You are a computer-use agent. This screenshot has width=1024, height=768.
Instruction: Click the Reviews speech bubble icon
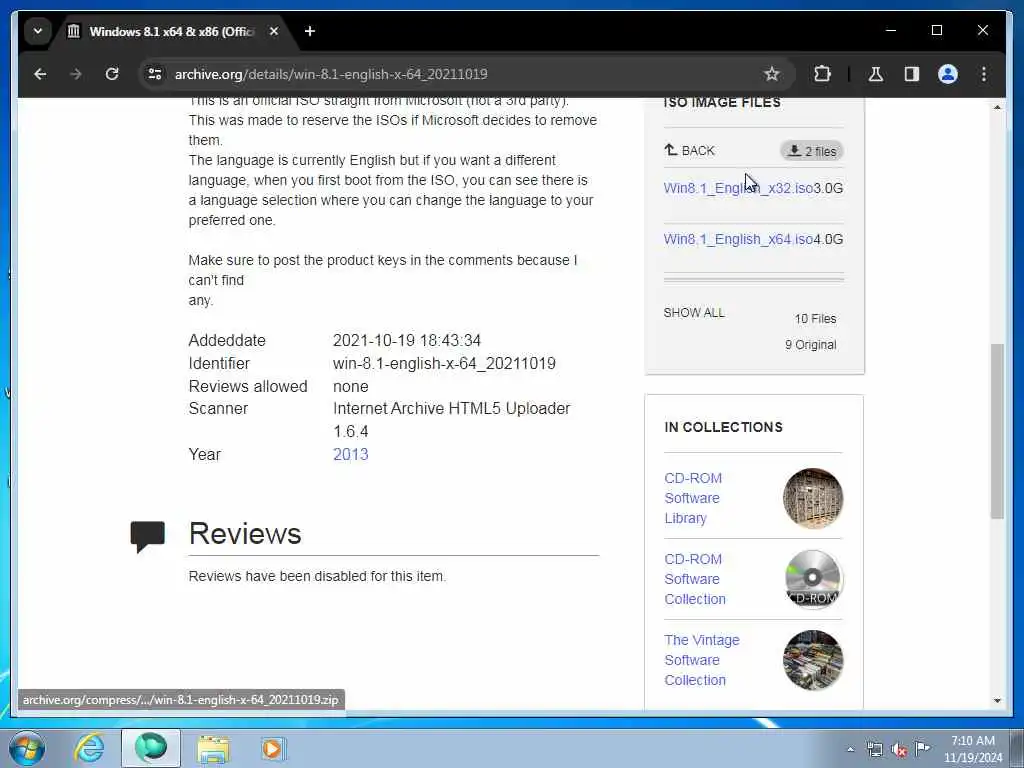click(x=148, y=536)
